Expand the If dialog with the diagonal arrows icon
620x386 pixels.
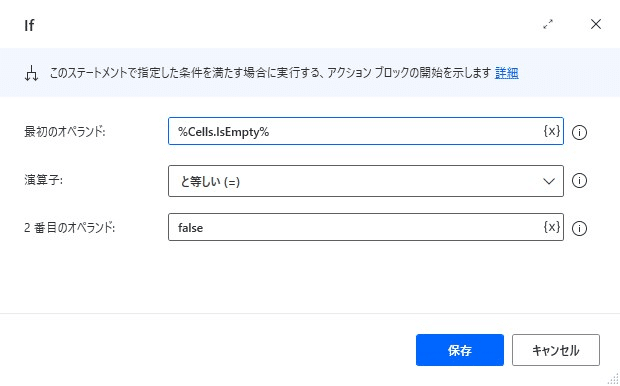point(548,25)
